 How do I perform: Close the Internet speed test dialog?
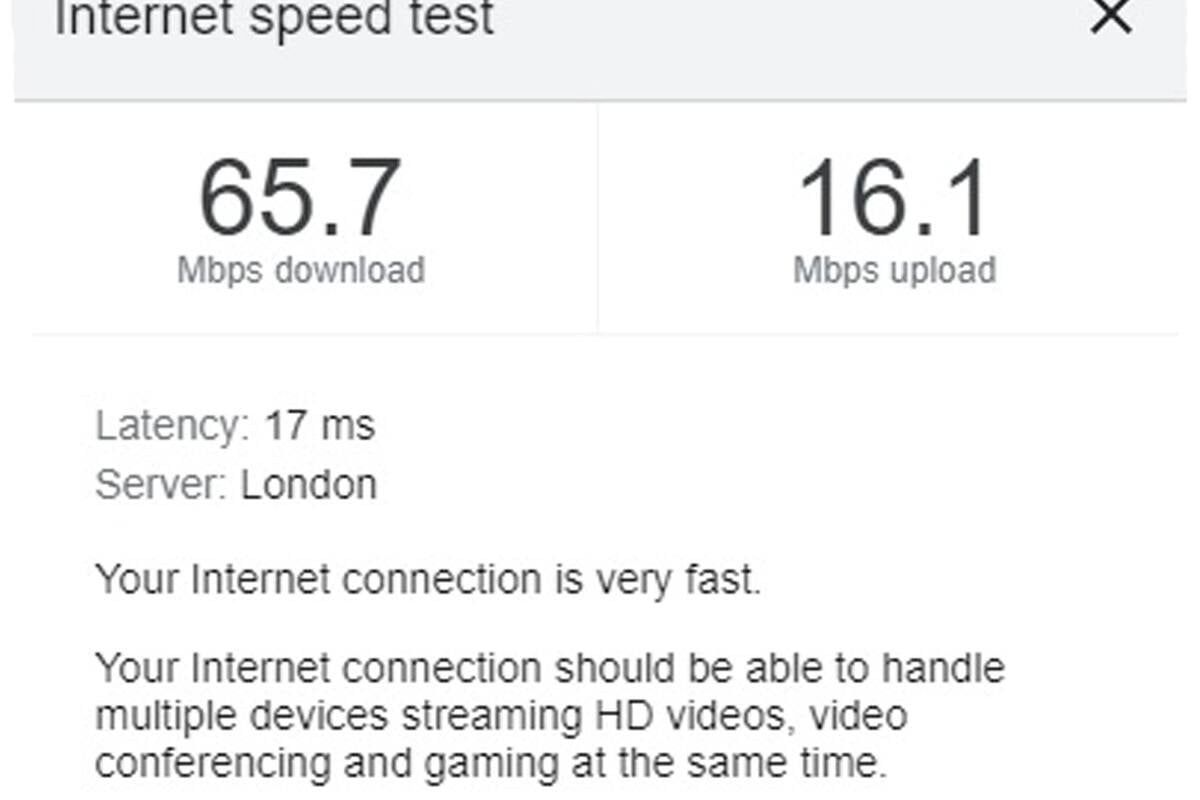point(1110,17)
